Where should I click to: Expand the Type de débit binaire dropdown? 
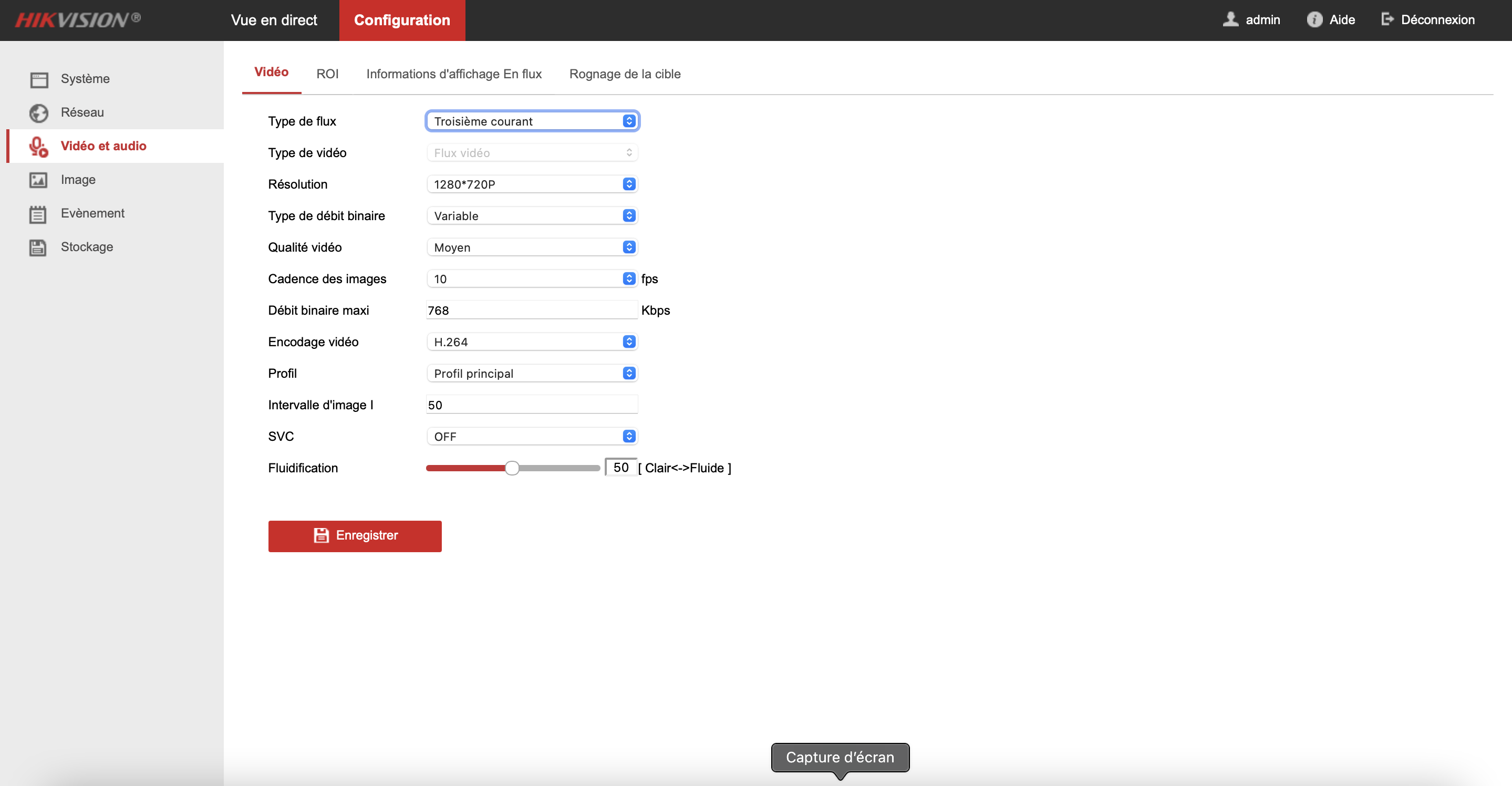628,215
